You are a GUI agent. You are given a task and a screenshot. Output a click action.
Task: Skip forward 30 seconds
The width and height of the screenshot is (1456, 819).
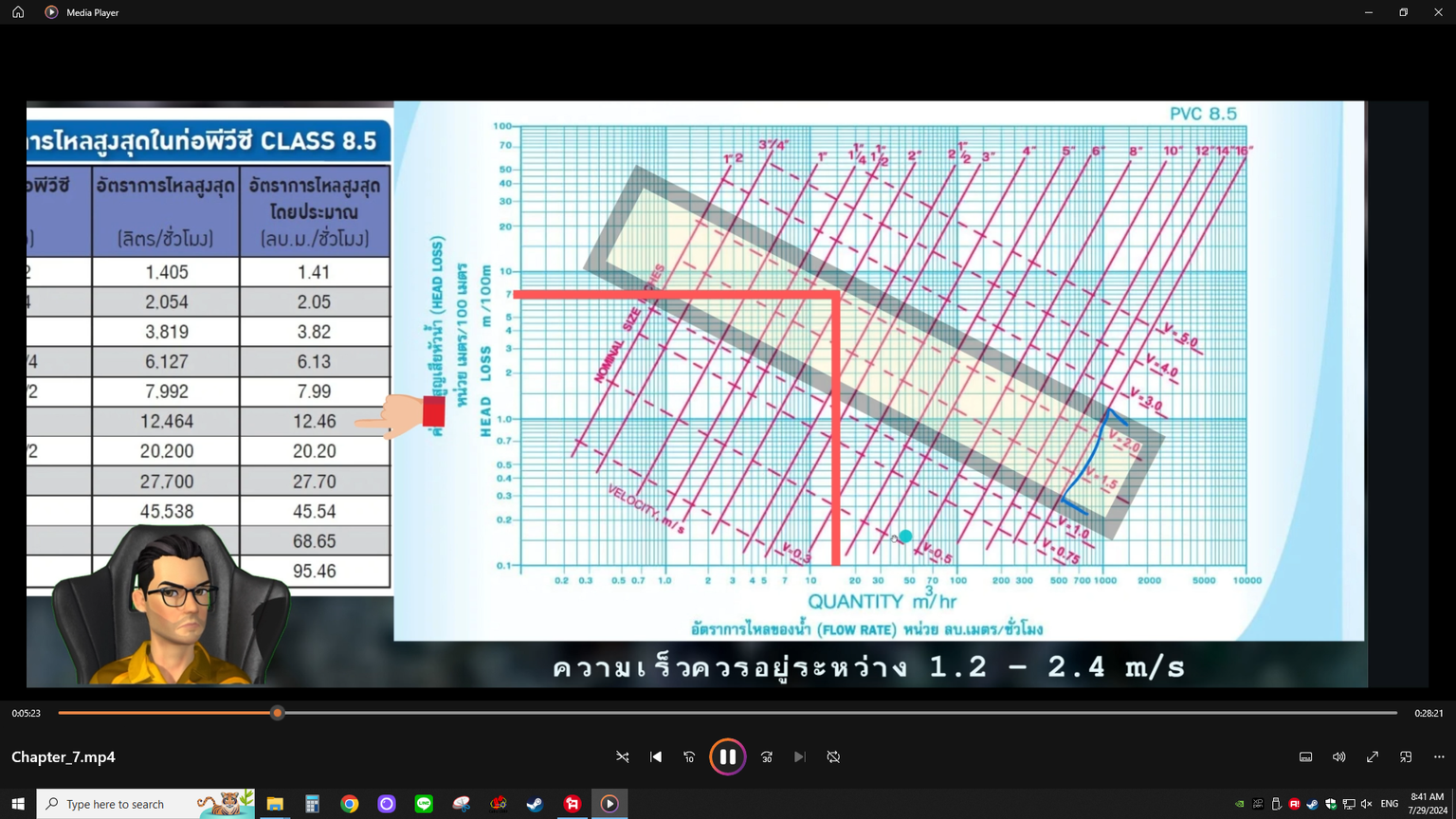[767, 757]
